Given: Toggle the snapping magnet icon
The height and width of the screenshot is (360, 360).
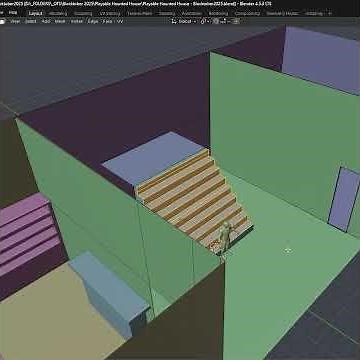Looking at the screenshot, I should click(x=216, y=21).
